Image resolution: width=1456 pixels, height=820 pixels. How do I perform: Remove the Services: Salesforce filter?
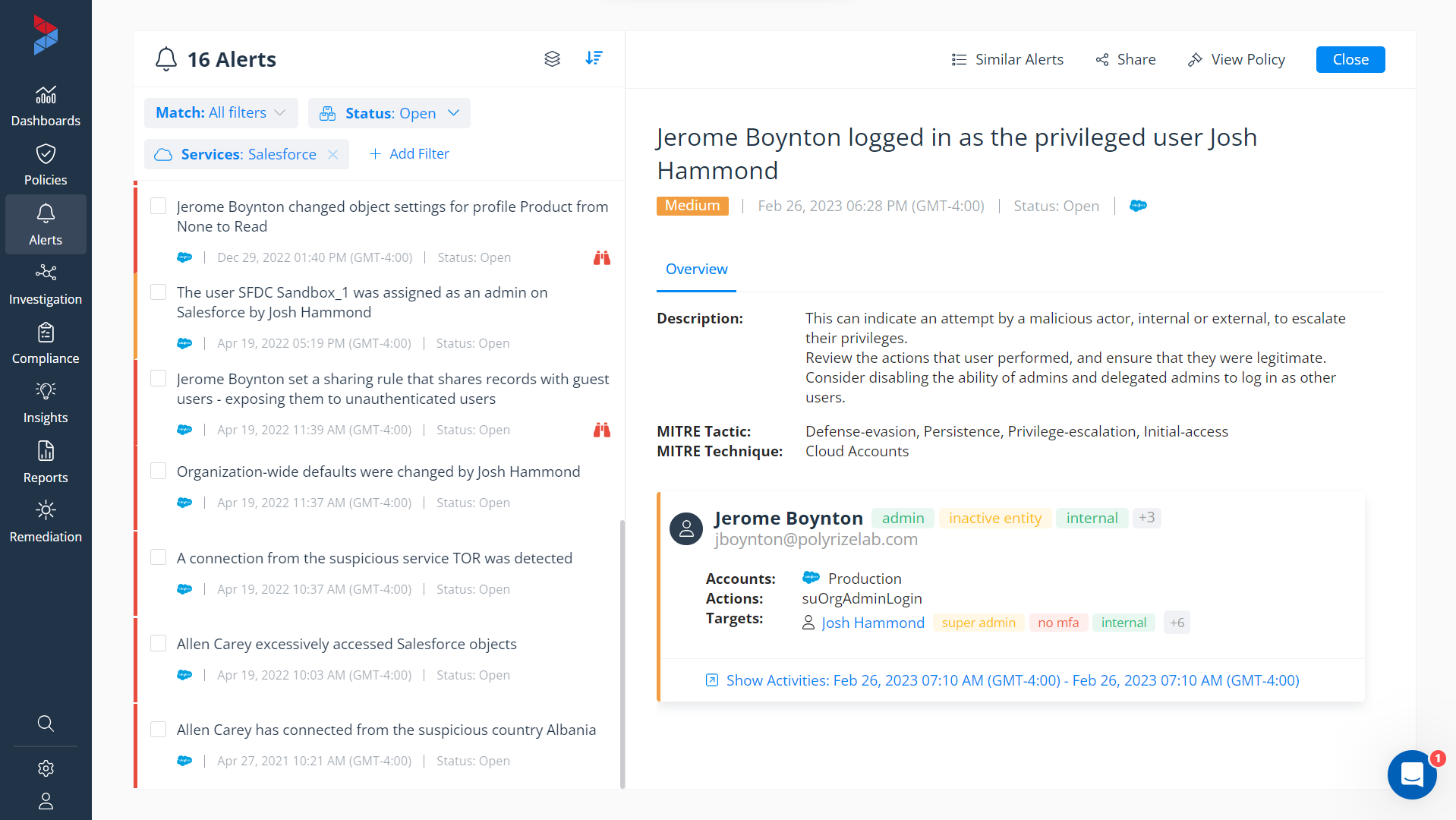332,154
